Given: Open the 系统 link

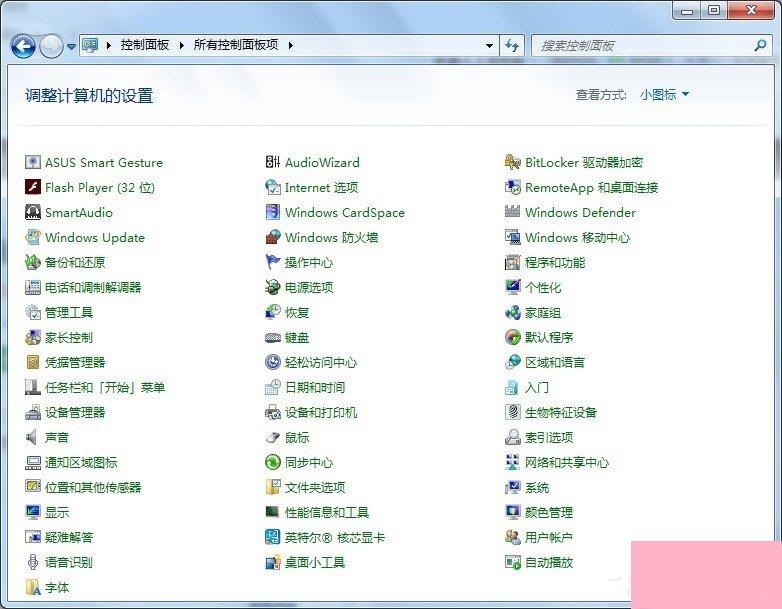Looking at the screenshot, I should click(x=537, y=487).
